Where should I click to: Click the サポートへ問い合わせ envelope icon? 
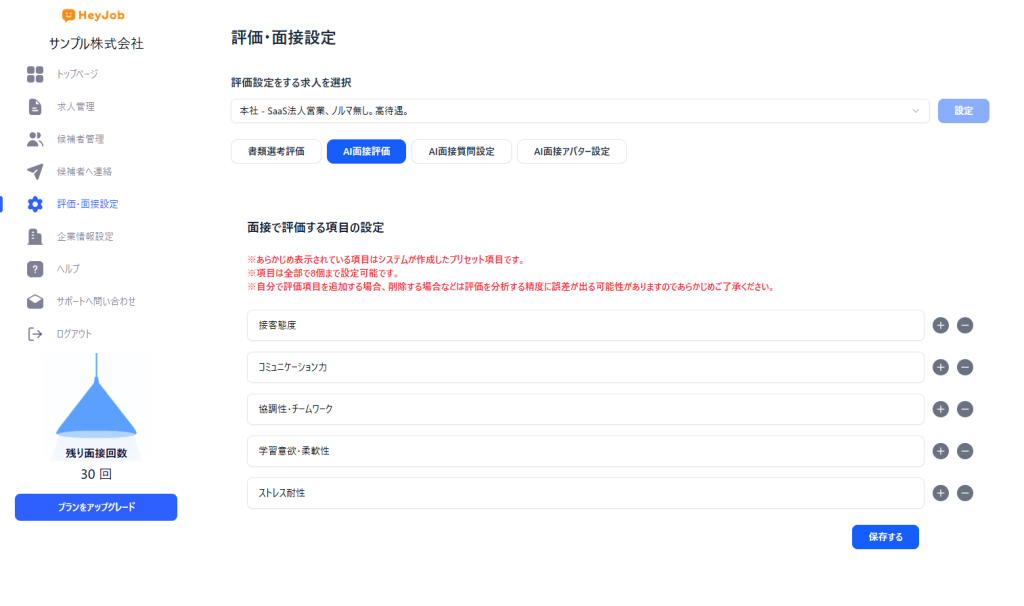(35, 301)
